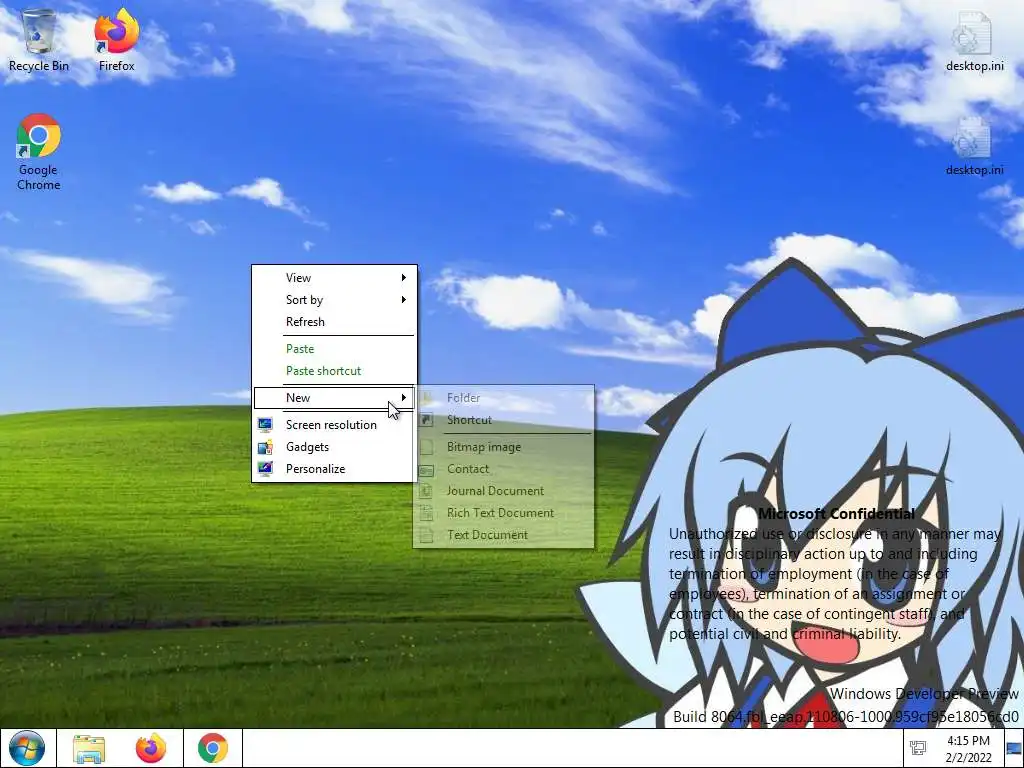The height and width of the screenshot is (768, 1024).
Task: Click the Rich Text Document icon
Action: 426,513
